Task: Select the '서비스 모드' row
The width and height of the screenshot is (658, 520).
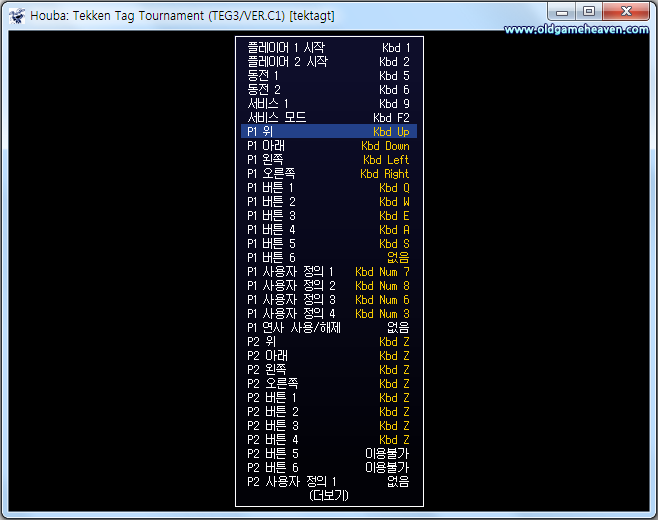Action: pyautogui.click(x=329, y=118)
